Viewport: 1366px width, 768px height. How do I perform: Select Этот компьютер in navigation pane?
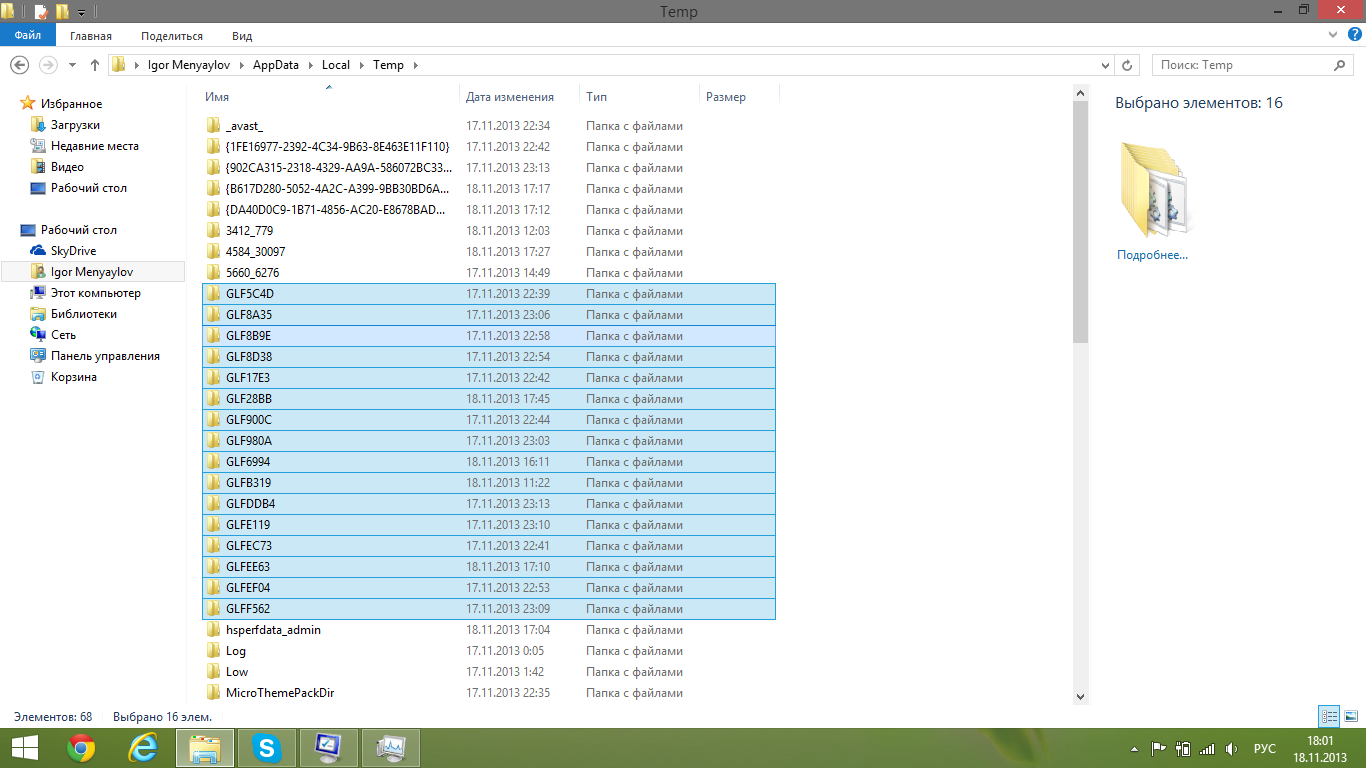[95, 293]
